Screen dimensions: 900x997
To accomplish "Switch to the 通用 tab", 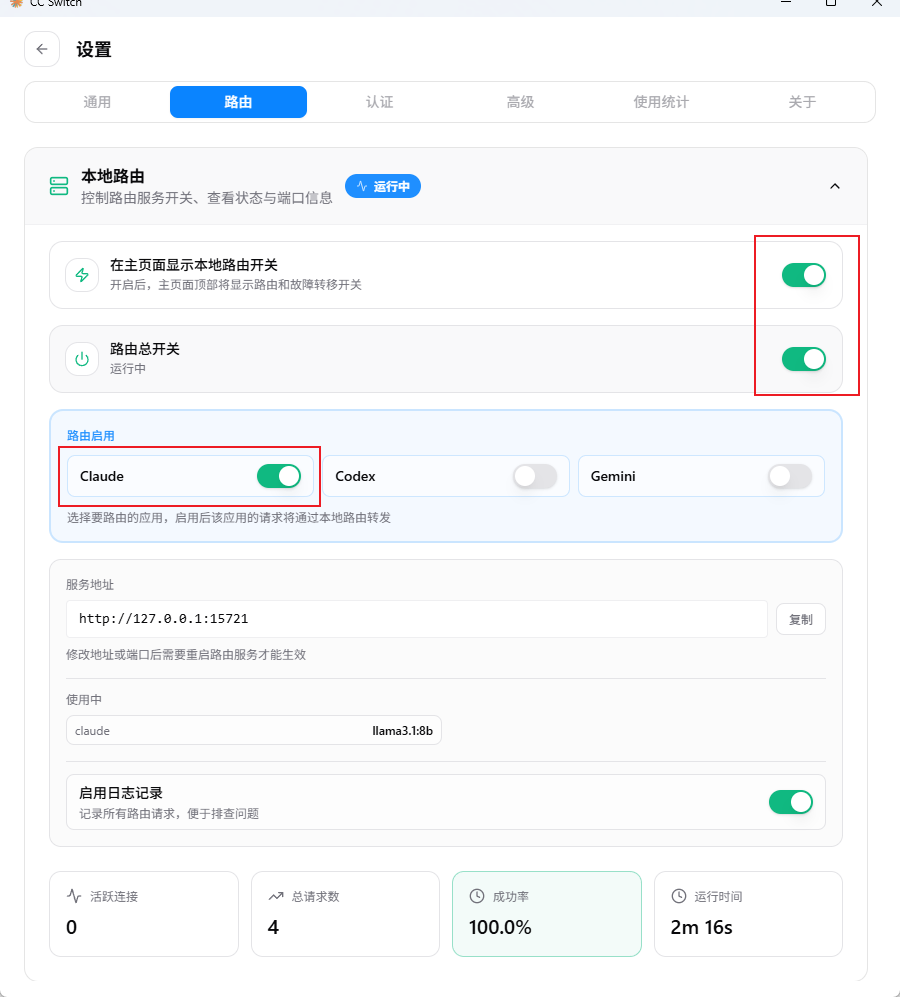I will tap(97, 102).
